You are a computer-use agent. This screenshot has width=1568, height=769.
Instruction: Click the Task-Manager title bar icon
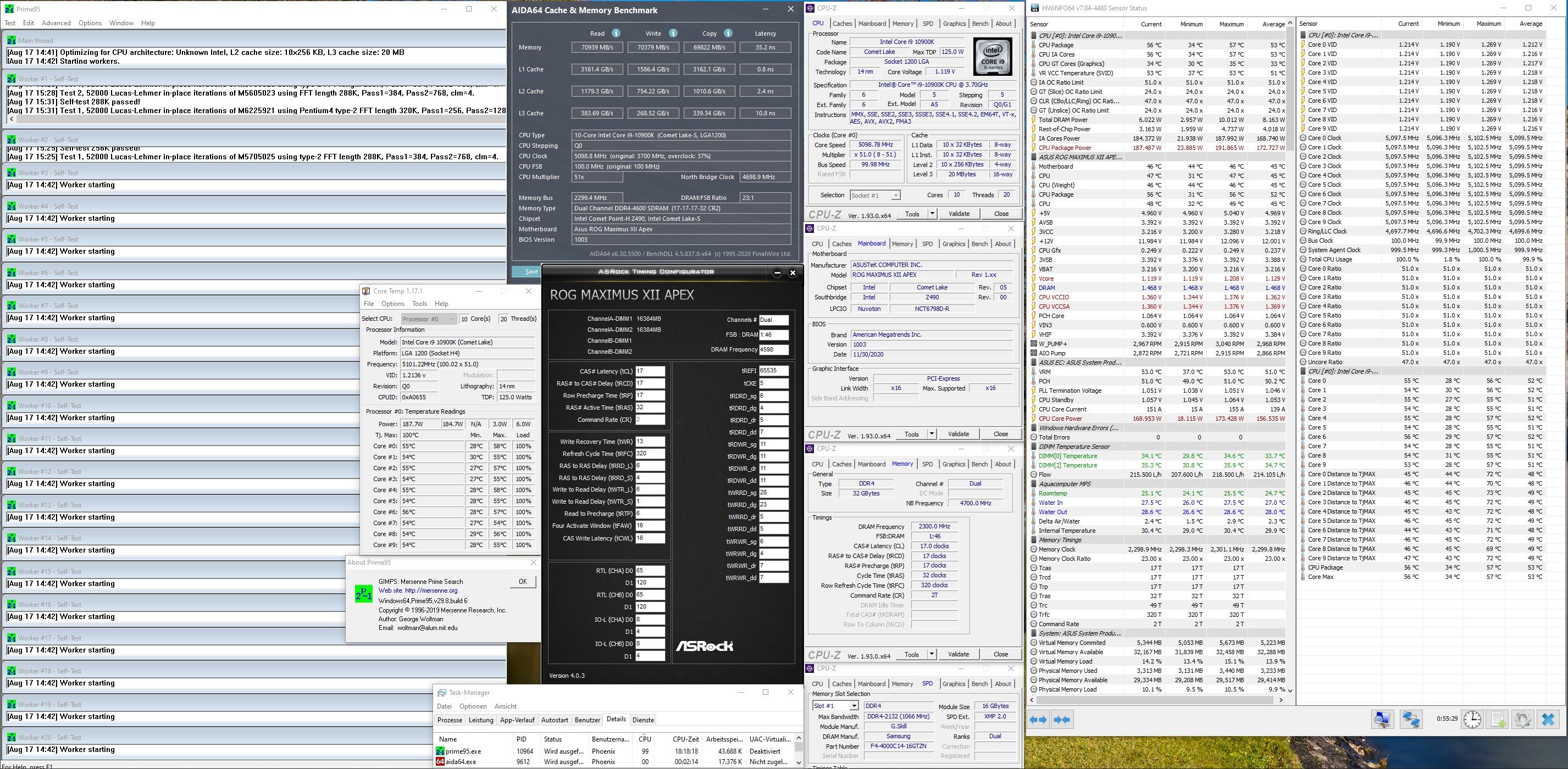[x=442, y=693]
